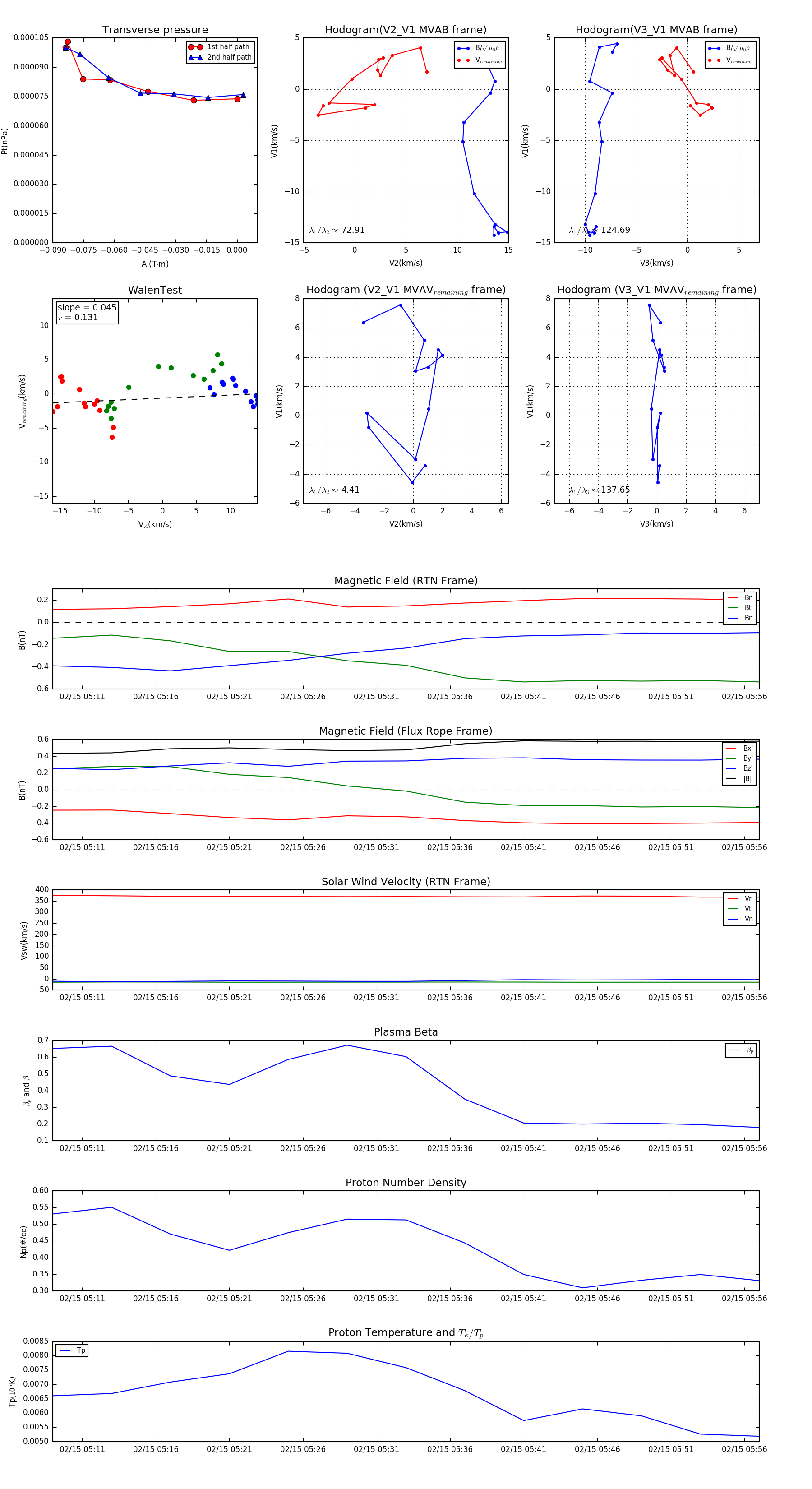This screenshot has height=1489, width=812.
Task: Click the Transverse pressure plot title
Action: pos(155,30)
